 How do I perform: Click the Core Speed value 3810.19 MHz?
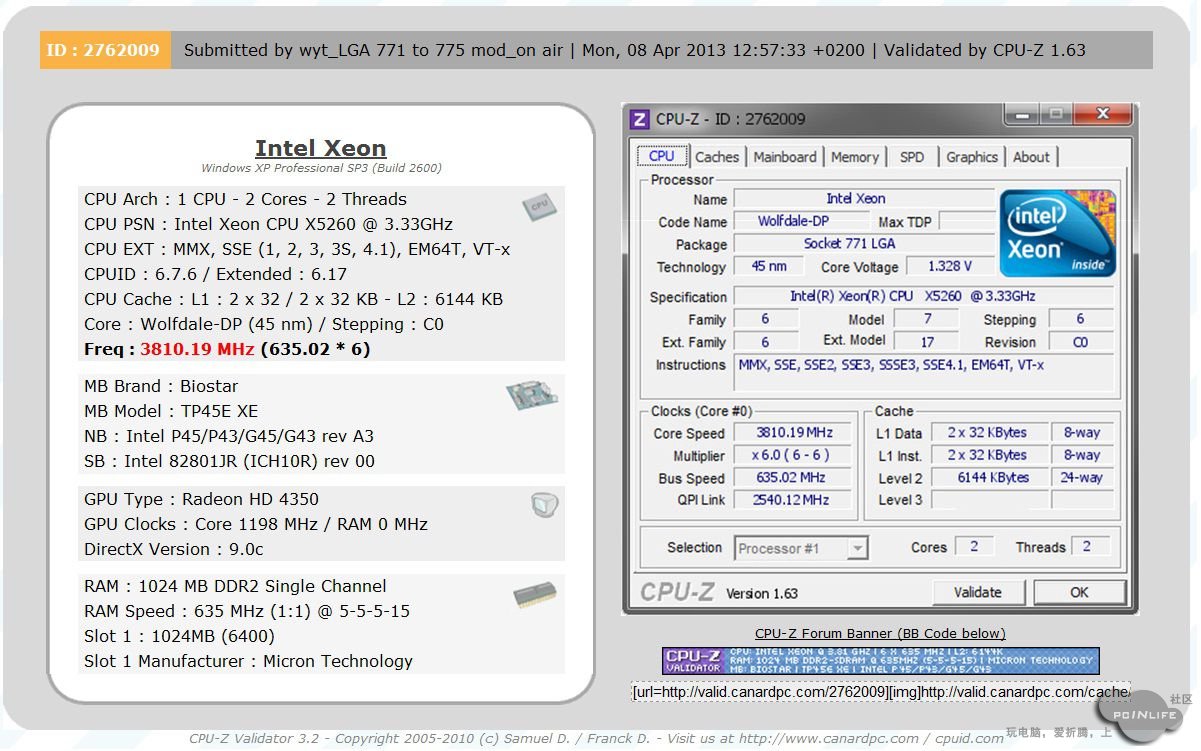pos(794,433)
